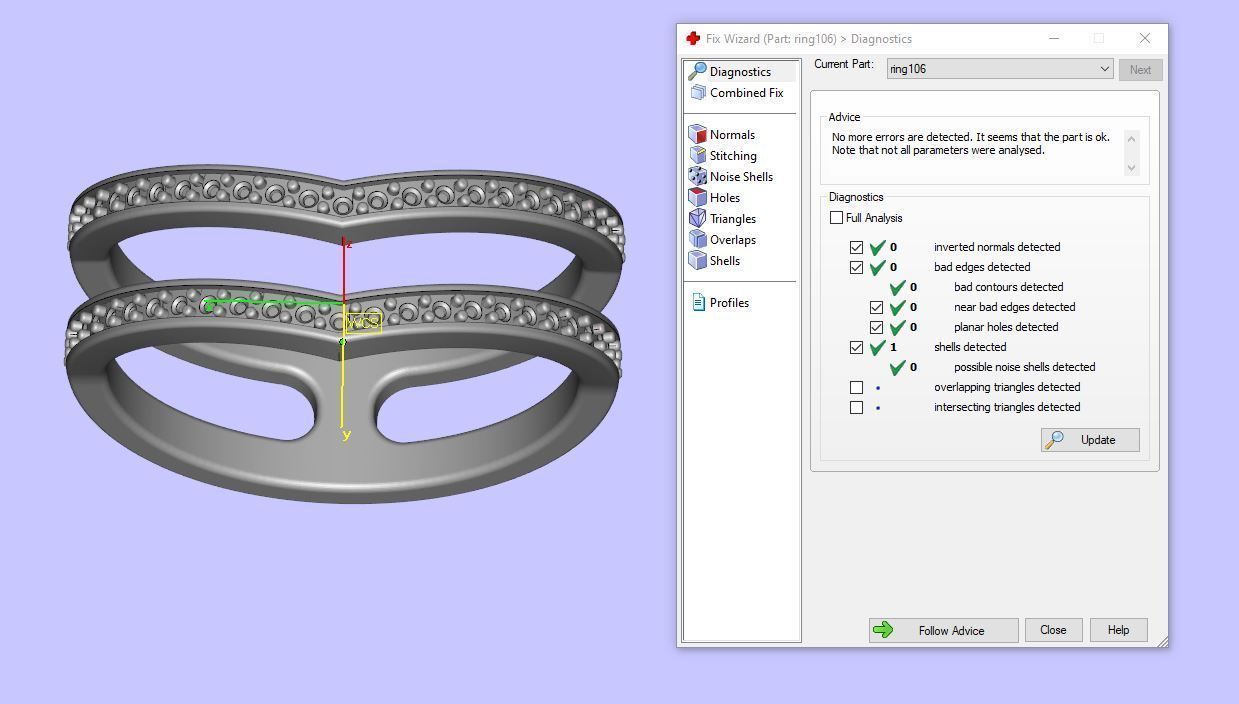The image size is (1239, 704).
Task: Open the Combined Fix icon
Action: pos(698,93)
